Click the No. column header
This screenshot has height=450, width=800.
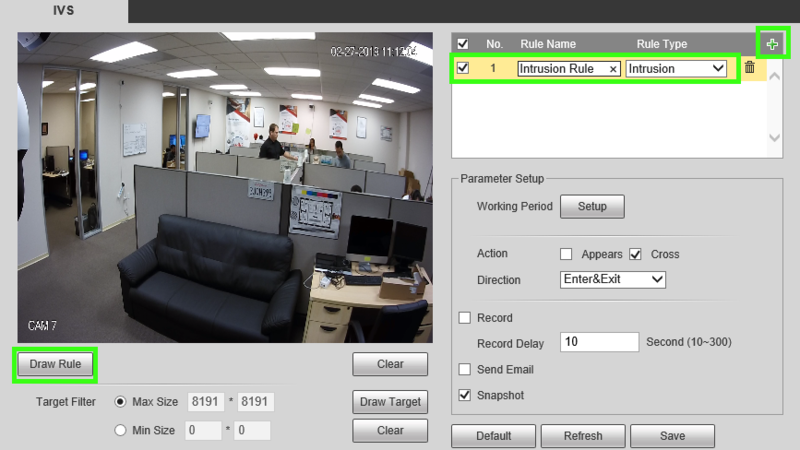(494, 44)
